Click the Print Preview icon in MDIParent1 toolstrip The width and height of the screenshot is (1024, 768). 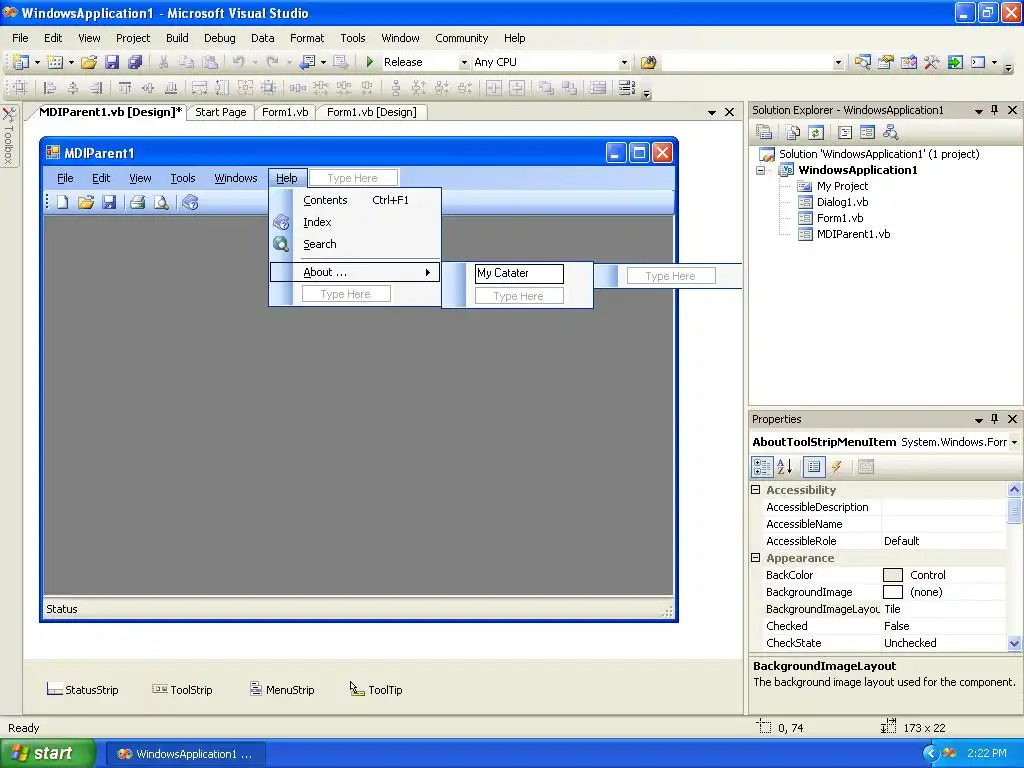point(161,202)
